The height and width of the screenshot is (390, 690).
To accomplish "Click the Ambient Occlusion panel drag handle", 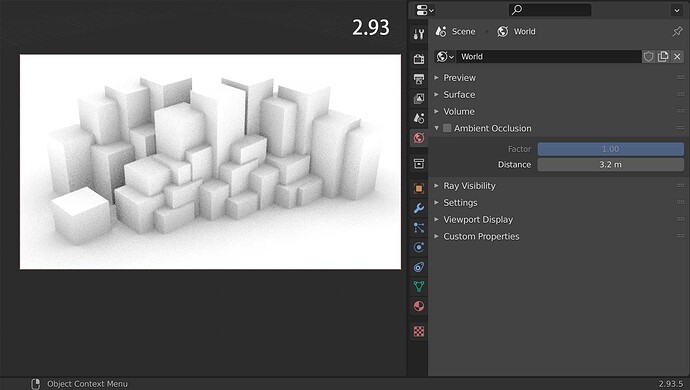I will tap(680, 128).
